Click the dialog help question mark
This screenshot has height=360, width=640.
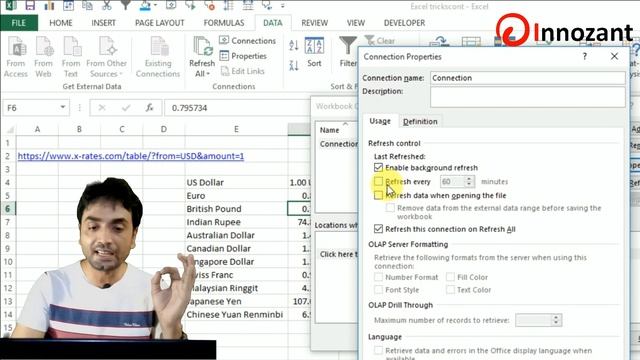coord(585,56)
